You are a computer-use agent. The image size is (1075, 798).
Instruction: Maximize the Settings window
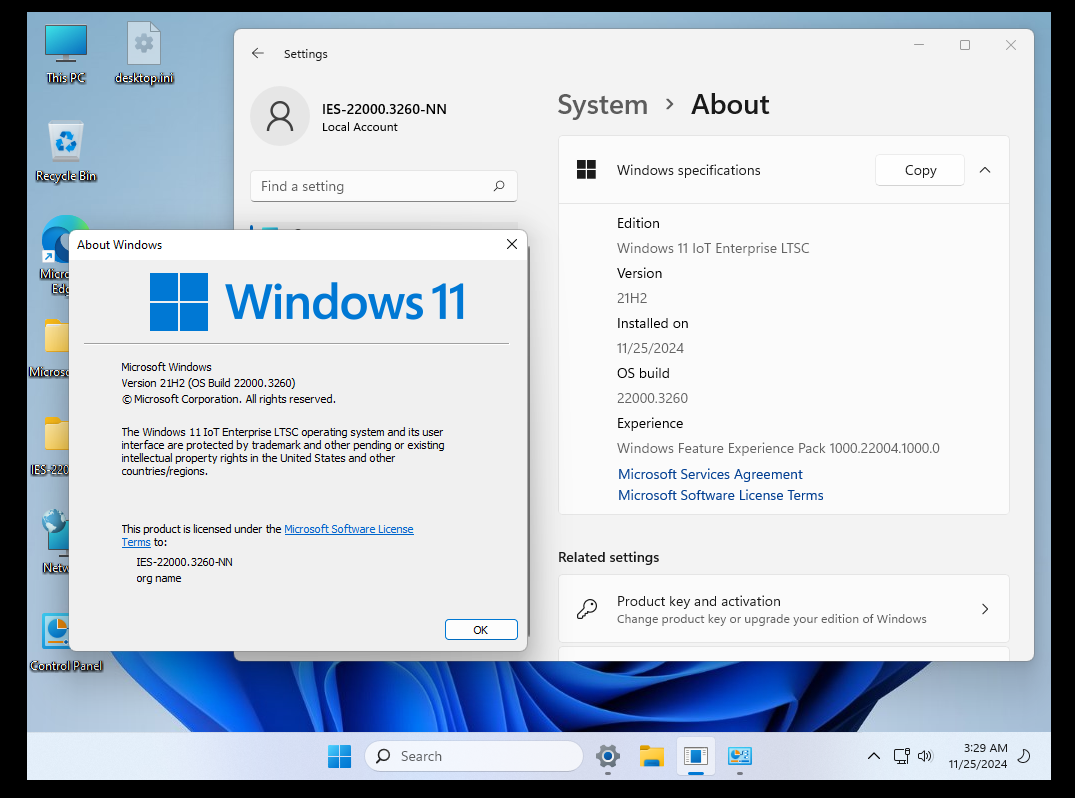pos(965,45)
